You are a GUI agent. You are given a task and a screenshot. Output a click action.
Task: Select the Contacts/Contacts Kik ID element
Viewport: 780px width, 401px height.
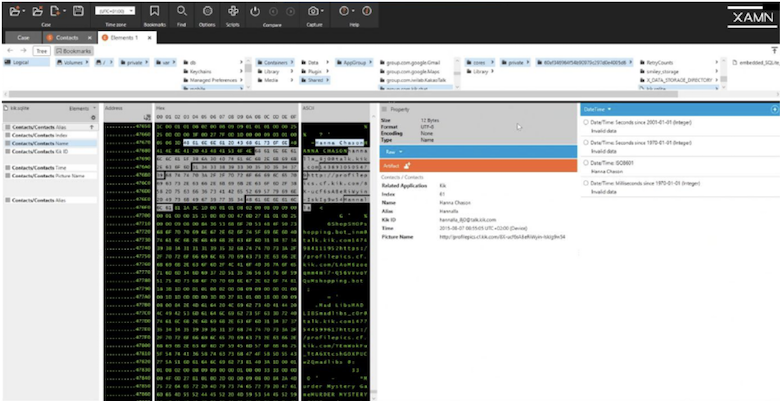(50, 151)
